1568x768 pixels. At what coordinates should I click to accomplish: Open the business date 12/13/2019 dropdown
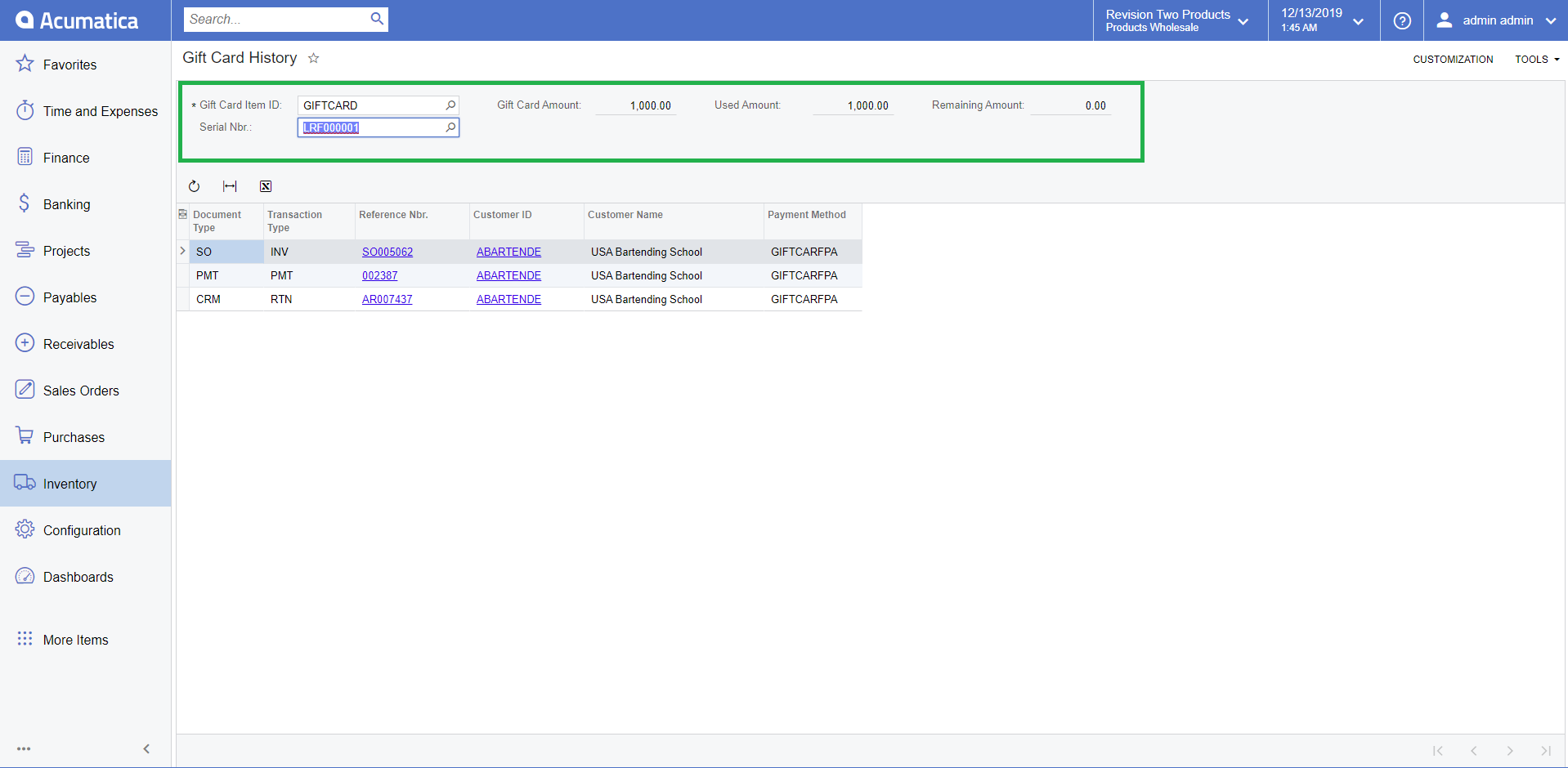click(1324, 20)
